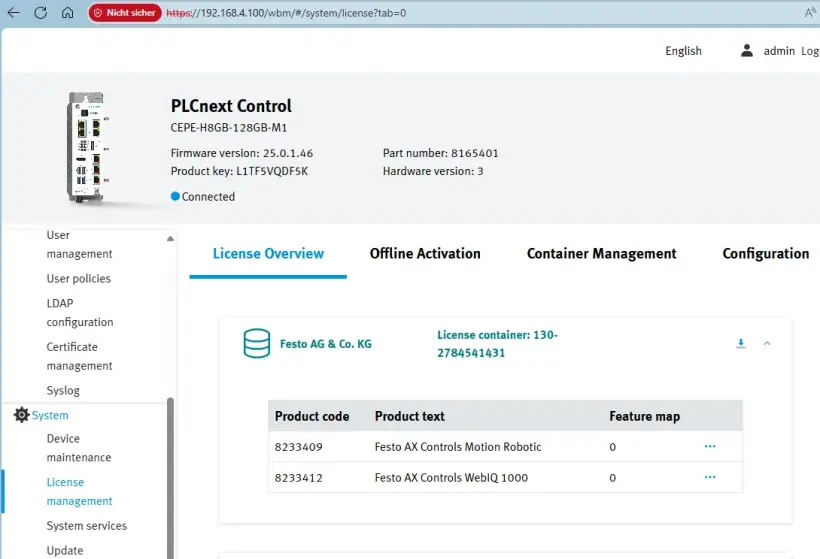This screenshot has width=820, height=559.
Task: Open User management in sidebar
Action: coord(79,244)
